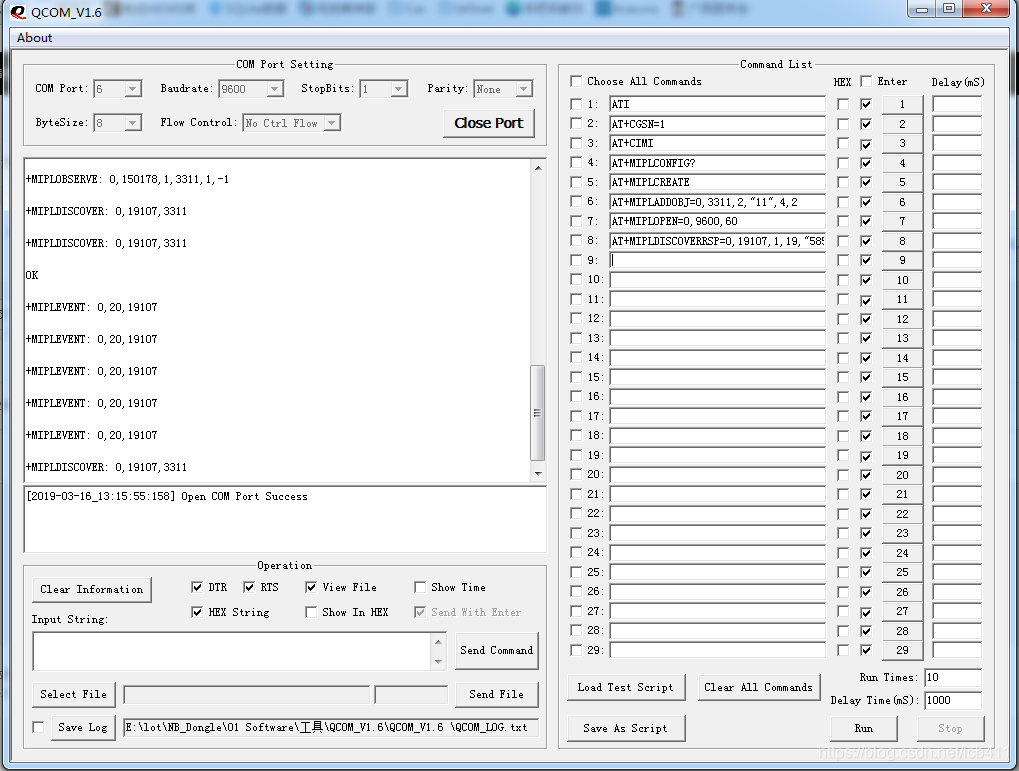Click the Input String text area

click(231, 651)
